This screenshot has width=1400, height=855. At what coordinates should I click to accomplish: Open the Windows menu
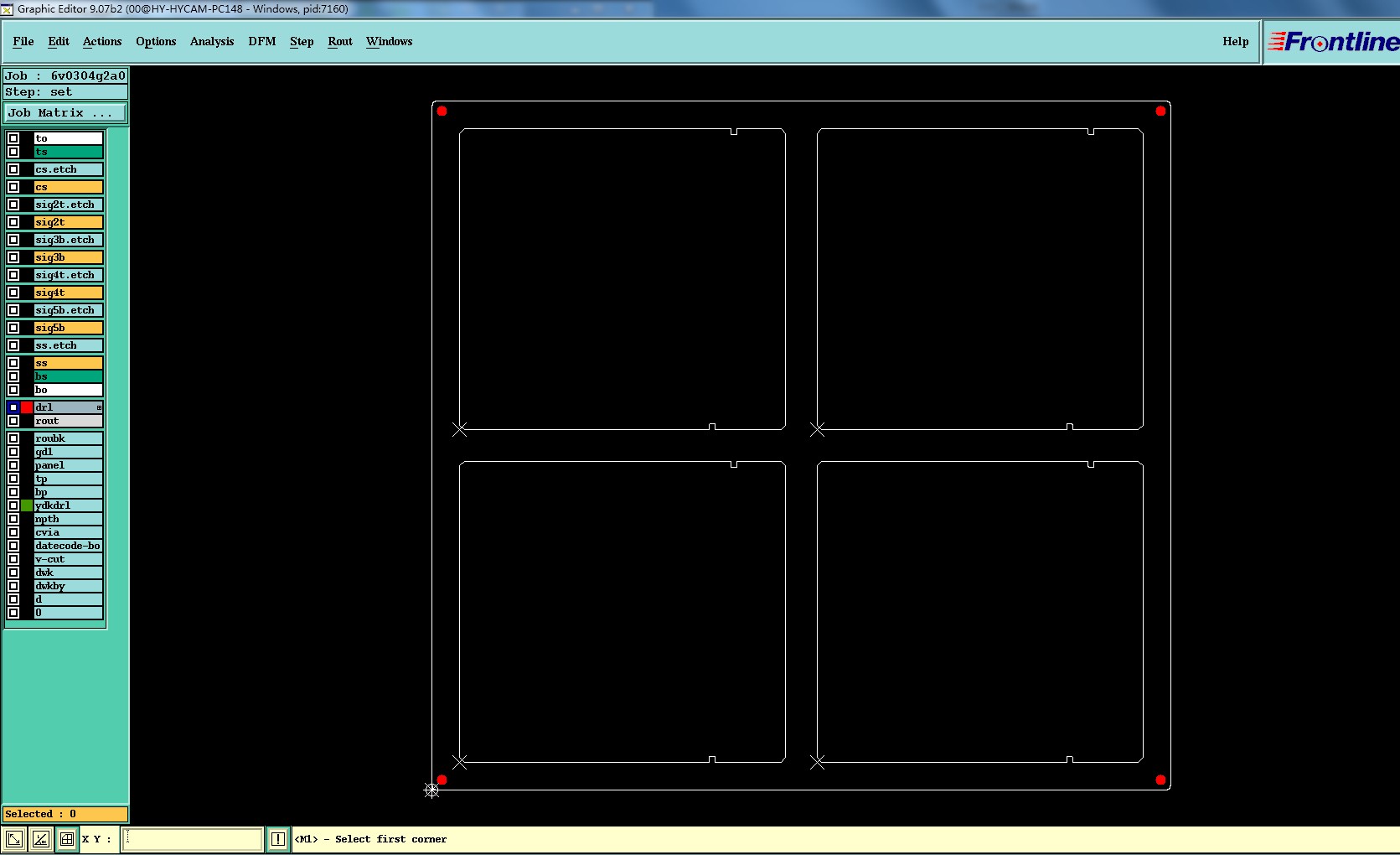pos(390,42)
